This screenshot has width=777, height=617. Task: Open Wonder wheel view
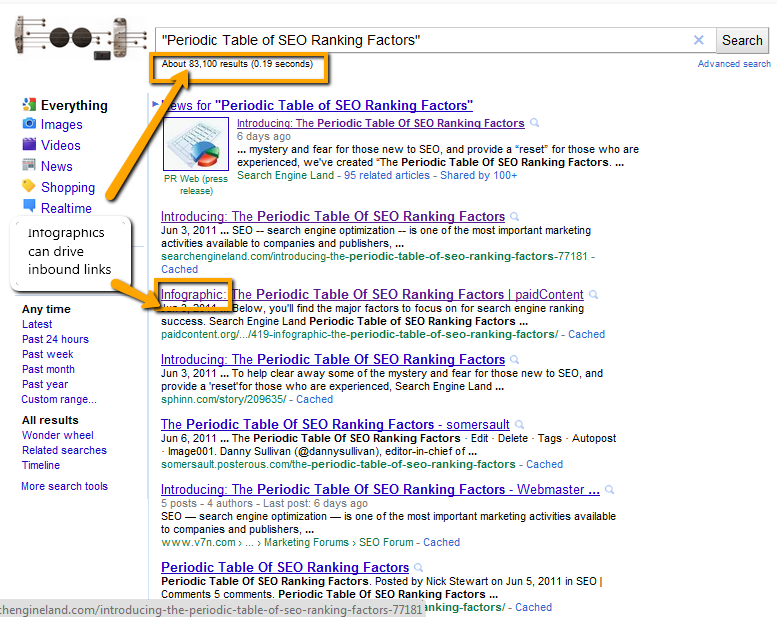(57, 435)
